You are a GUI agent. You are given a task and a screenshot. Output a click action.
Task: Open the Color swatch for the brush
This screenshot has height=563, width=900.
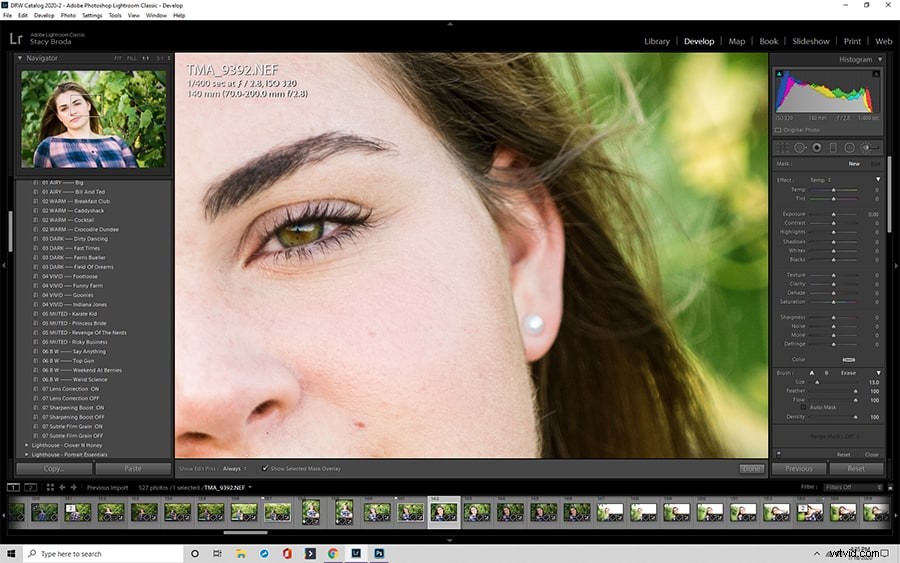(x=848, y=360)
